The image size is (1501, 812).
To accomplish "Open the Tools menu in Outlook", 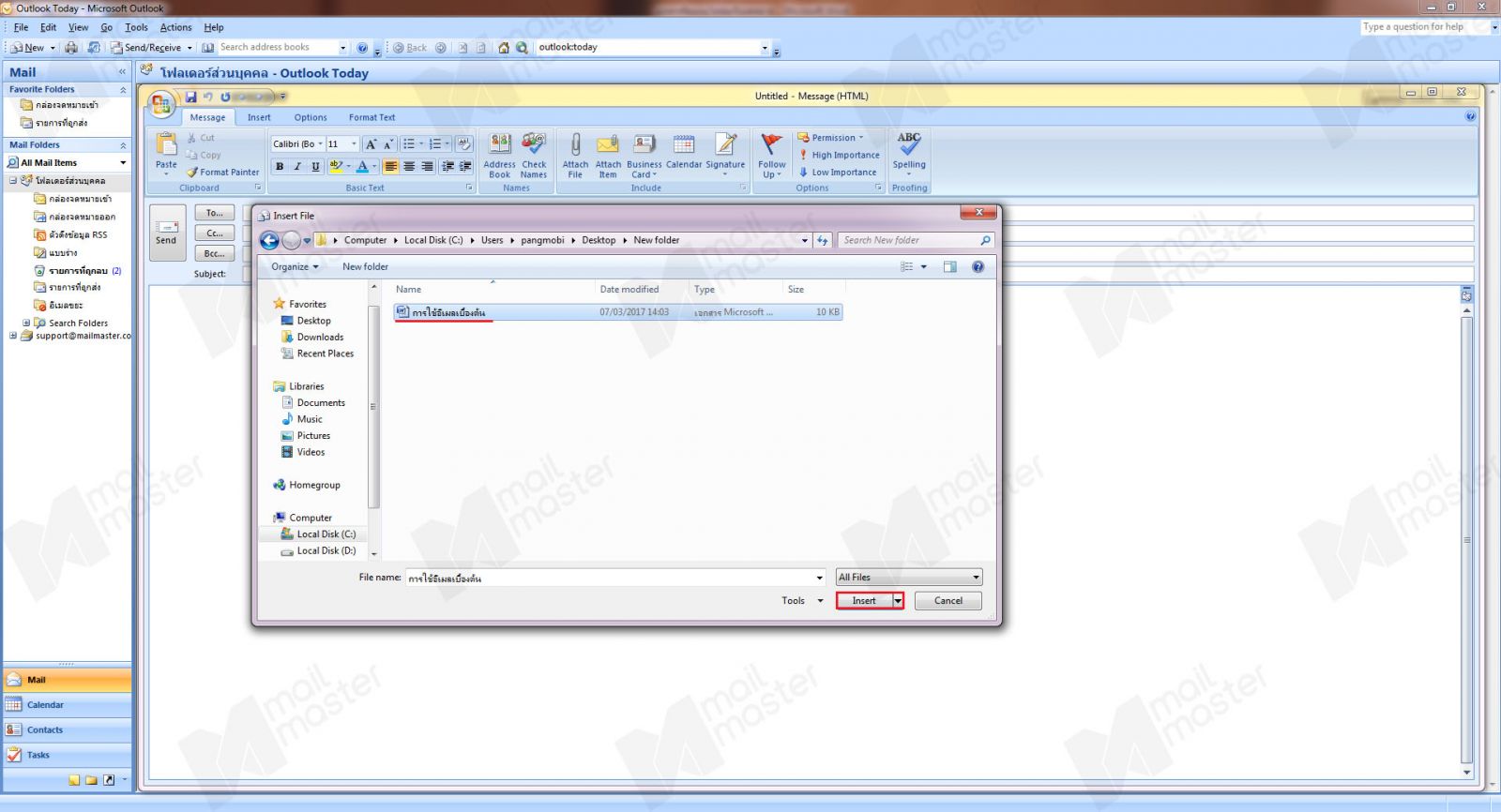I will 136,27.
